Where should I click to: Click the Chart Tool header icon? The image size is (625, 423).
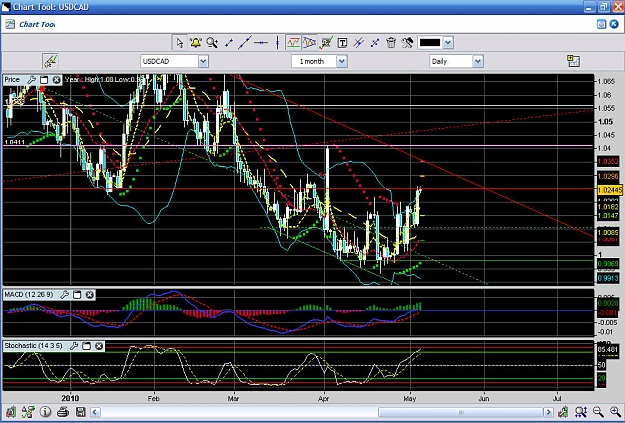click(10, 24)
